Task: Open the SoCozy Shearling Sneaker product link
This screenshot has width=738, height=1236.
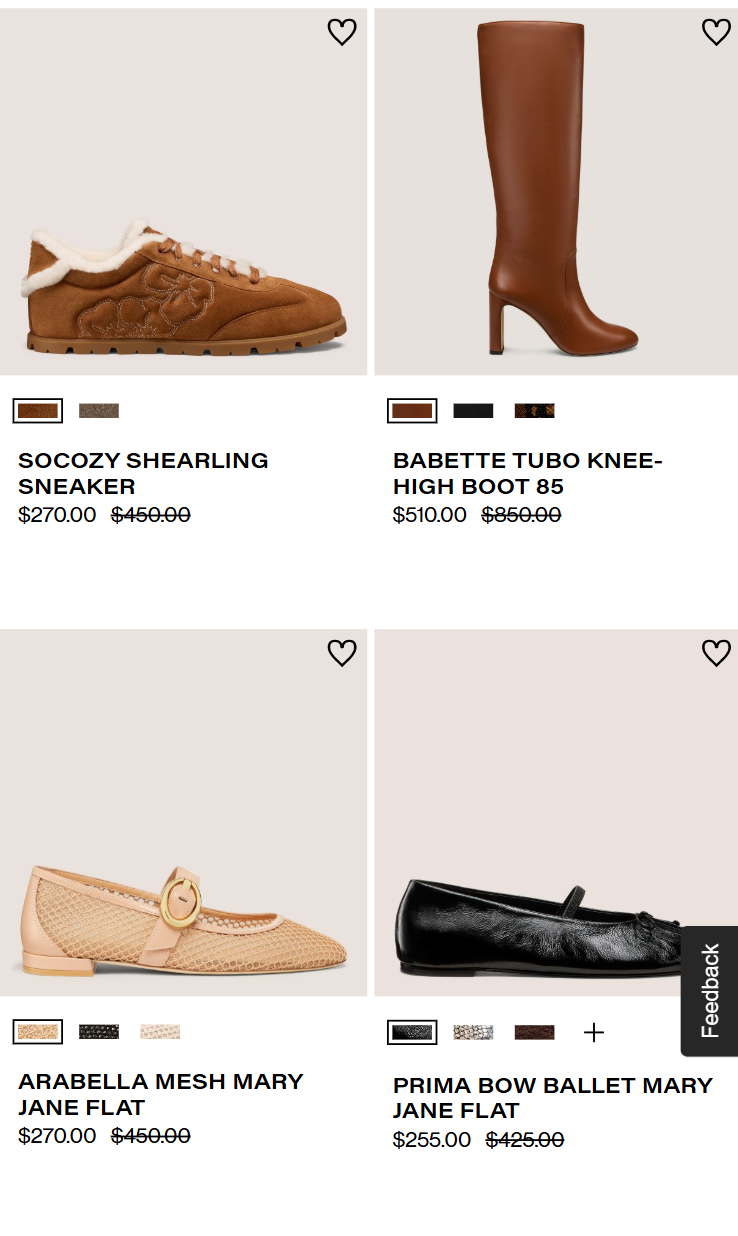Action: 143,473
